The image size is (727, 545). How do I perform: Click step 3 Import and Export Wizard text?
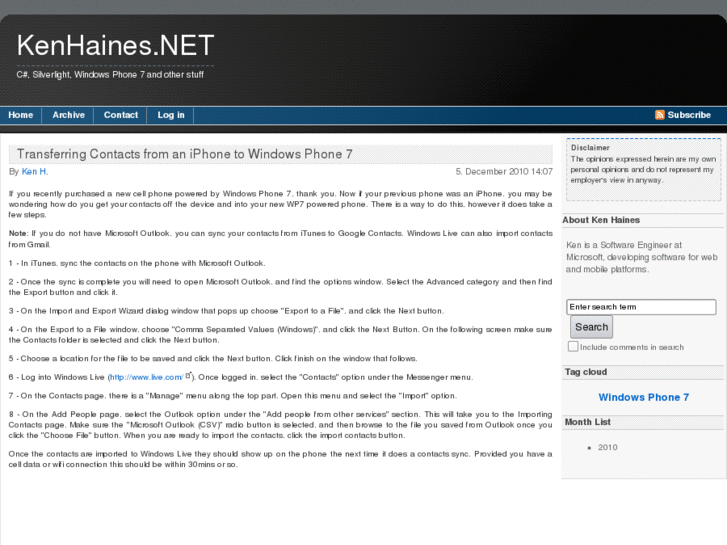click(226, 311)
